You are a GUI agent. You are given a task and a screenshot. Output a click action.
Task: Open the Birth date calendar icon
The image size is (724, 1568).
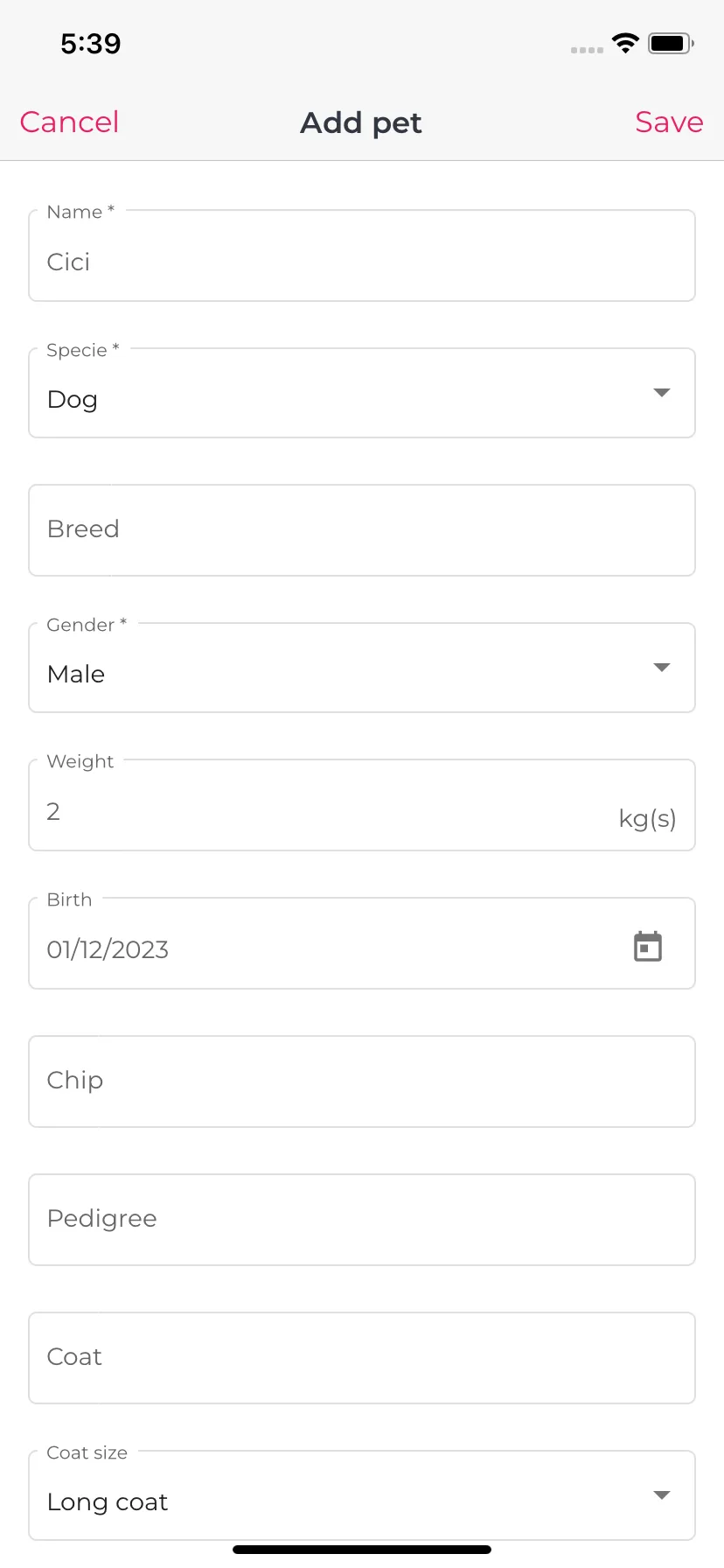tap(648, 946)
